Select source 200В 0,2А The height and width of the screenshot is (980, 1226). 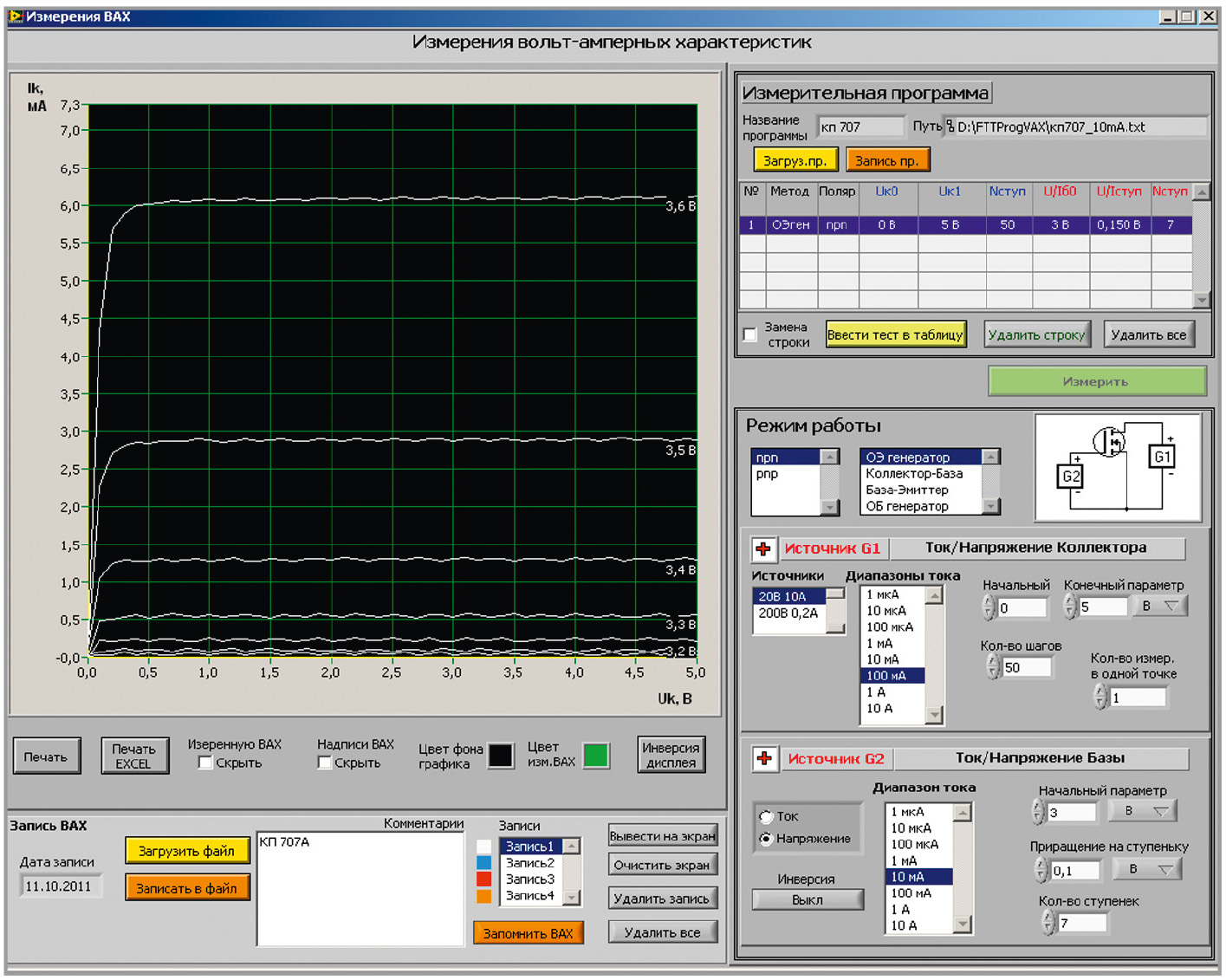(789, 613)
